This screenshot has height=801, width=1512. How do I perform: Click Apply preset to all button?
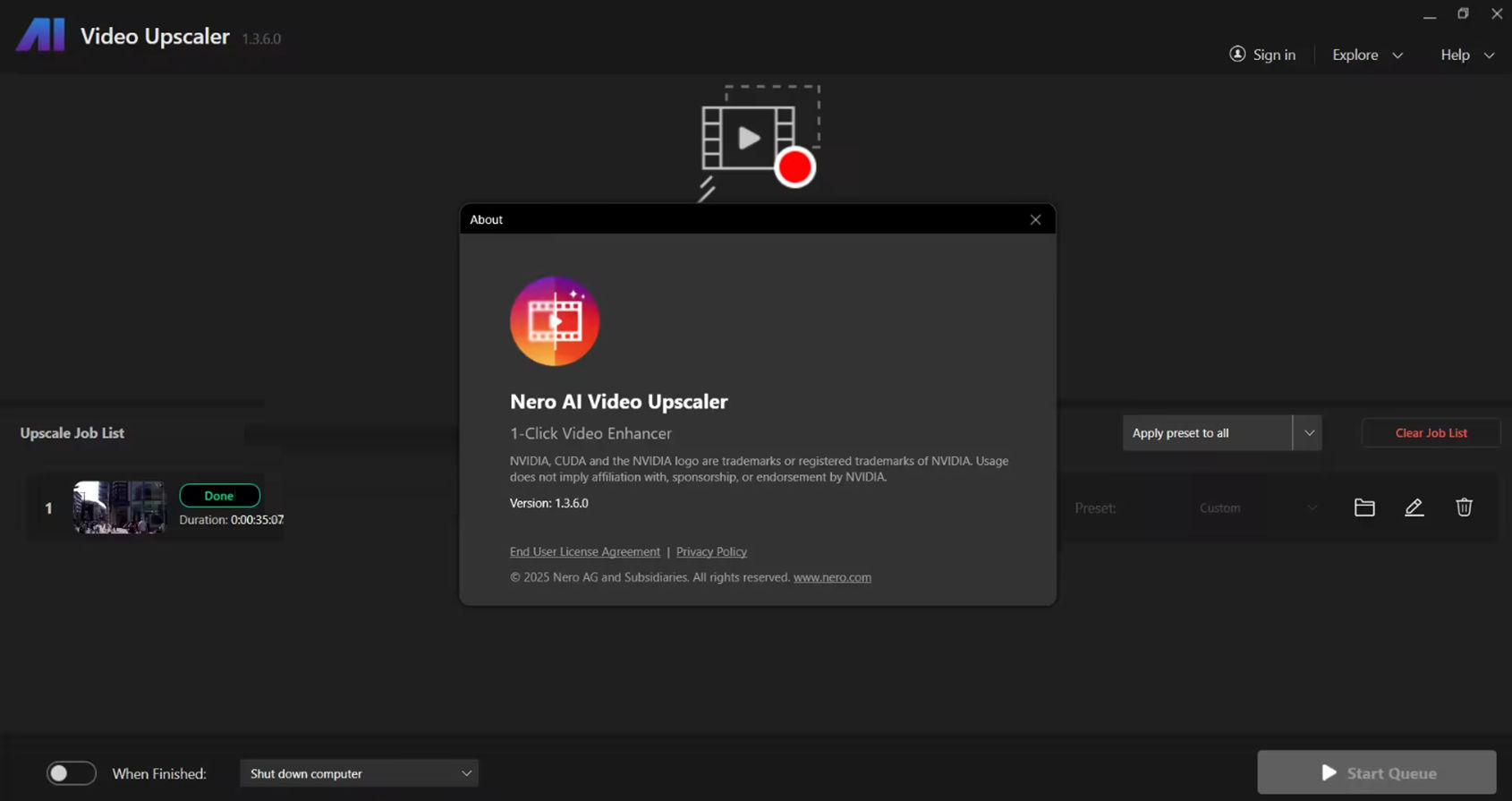[1207, 432]
